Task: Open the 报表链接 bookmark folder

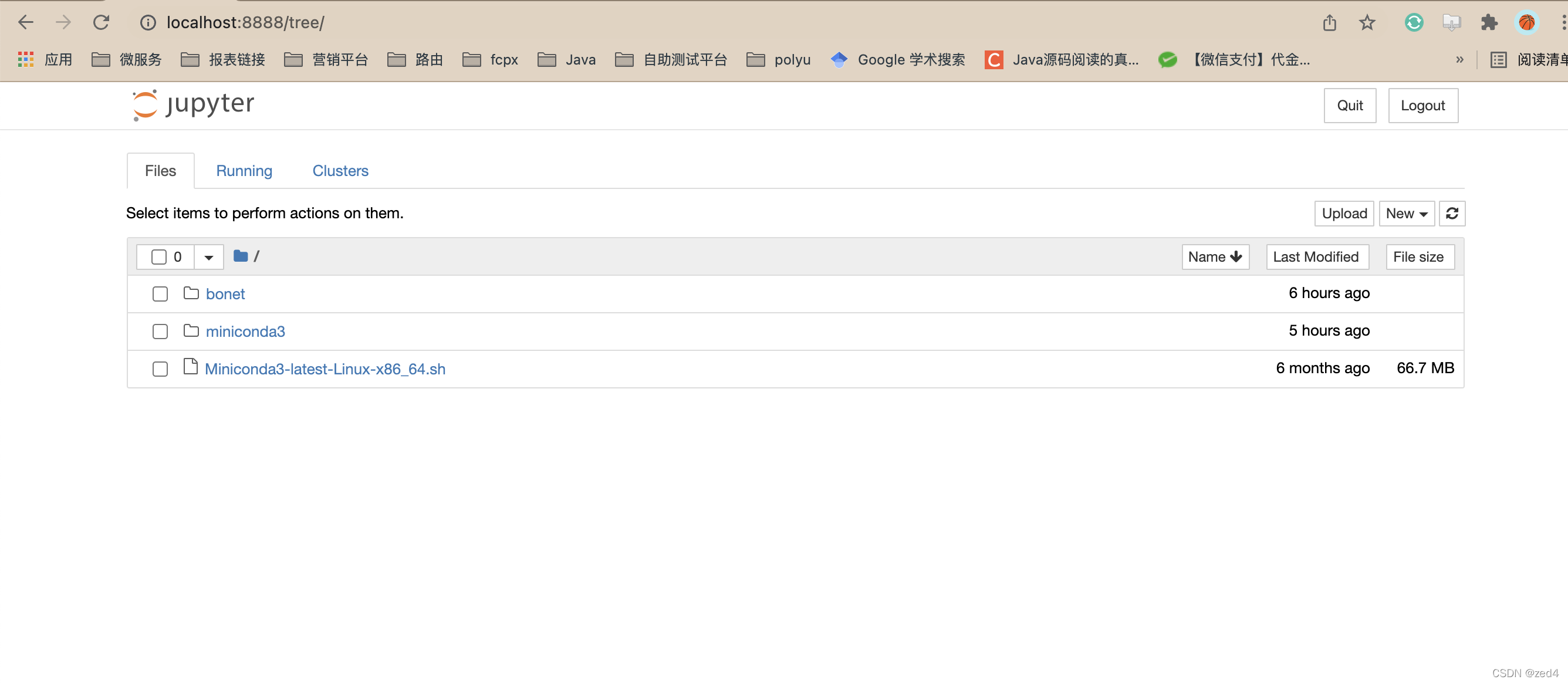Action: (223, 60)
